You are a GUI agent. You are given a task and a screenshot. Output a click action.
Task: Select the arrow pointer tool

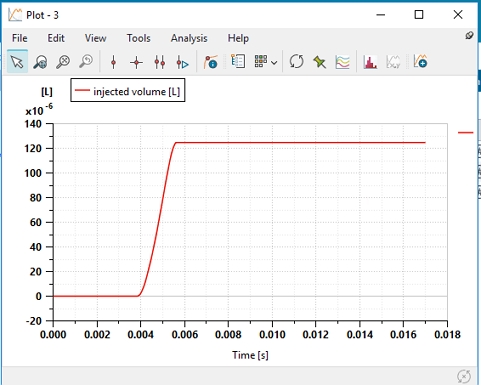[x=17, y=62]
